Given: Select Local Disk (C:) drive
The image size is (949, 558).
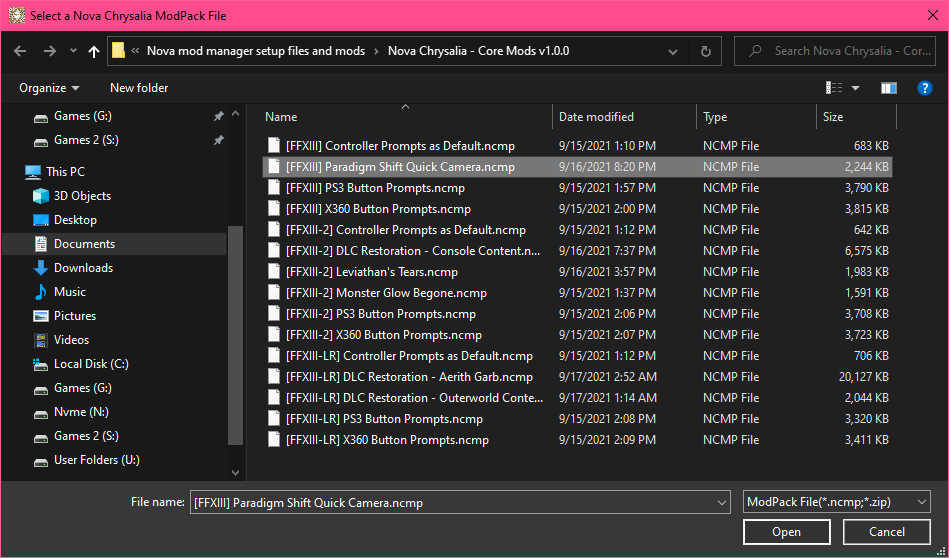Looking at the screenshot, I should tap(91, 364).
